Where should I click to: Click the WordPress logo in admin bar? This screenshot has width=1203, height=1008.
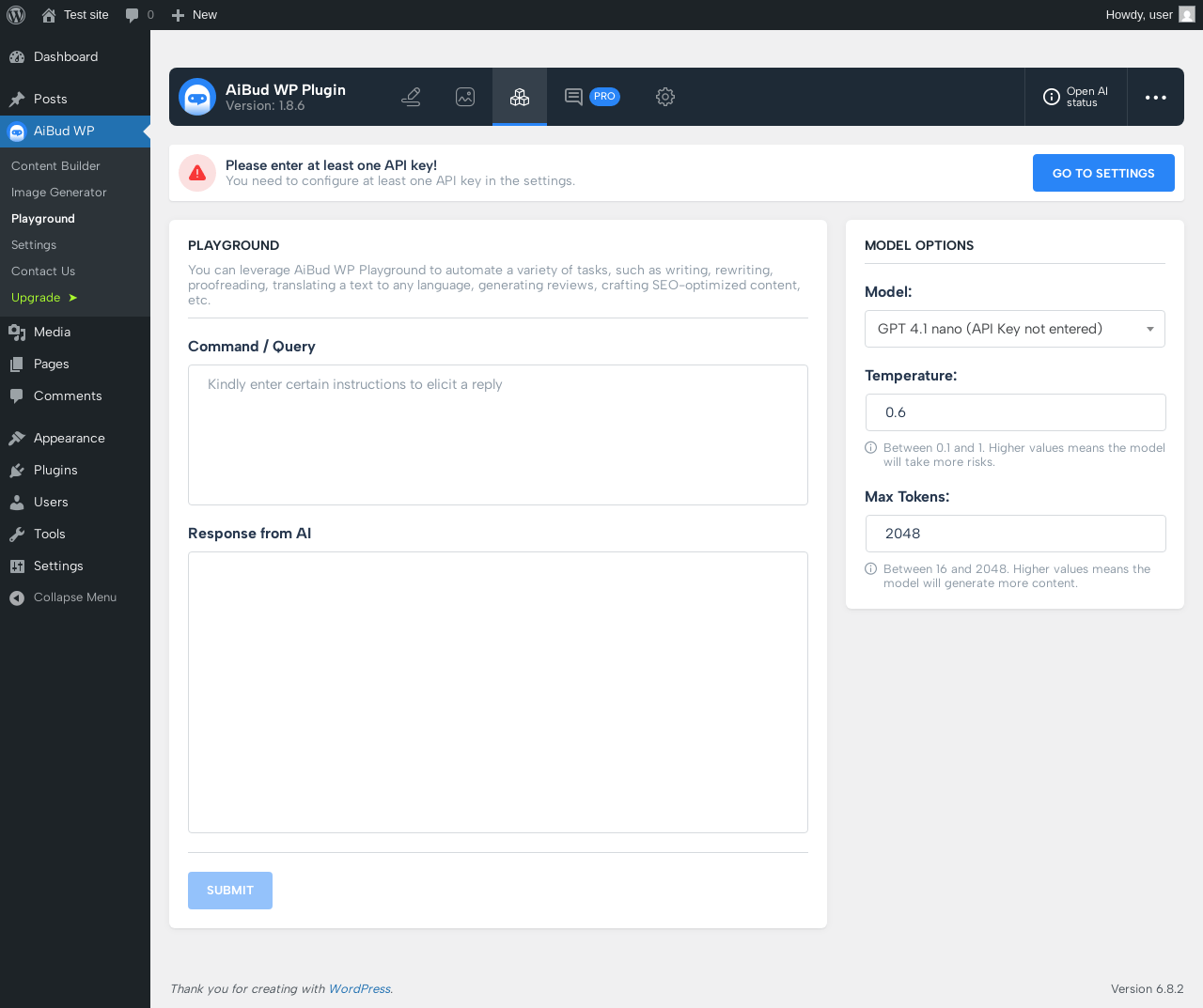click(x=16, y=15)
